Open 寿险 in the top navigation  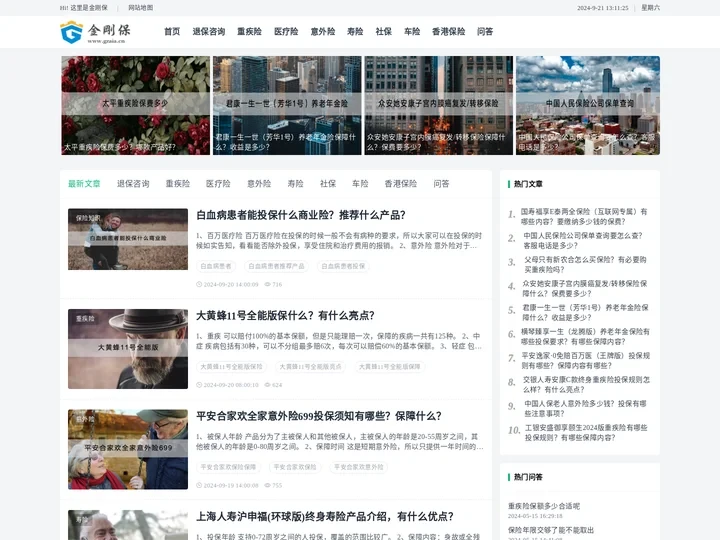tap(355, 32)
